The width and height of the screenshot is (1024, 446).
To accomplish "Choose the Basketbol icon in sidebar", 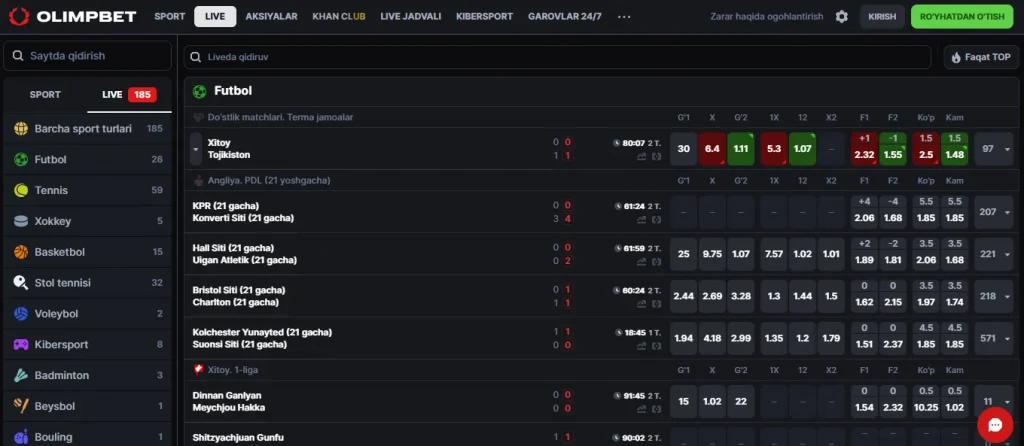I will point(22,252).
